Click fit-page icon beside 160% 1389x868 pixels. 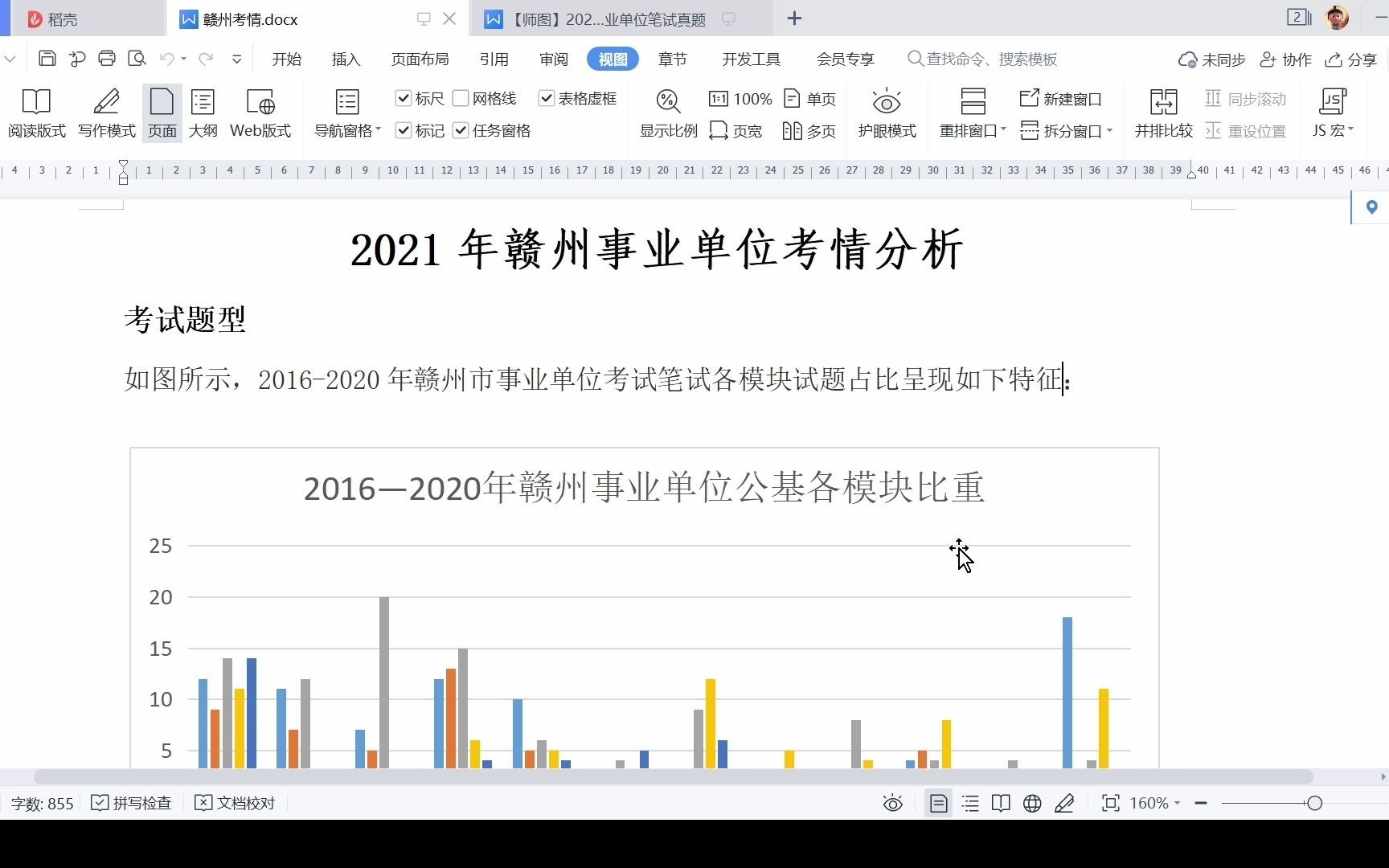pos(1110,803)
